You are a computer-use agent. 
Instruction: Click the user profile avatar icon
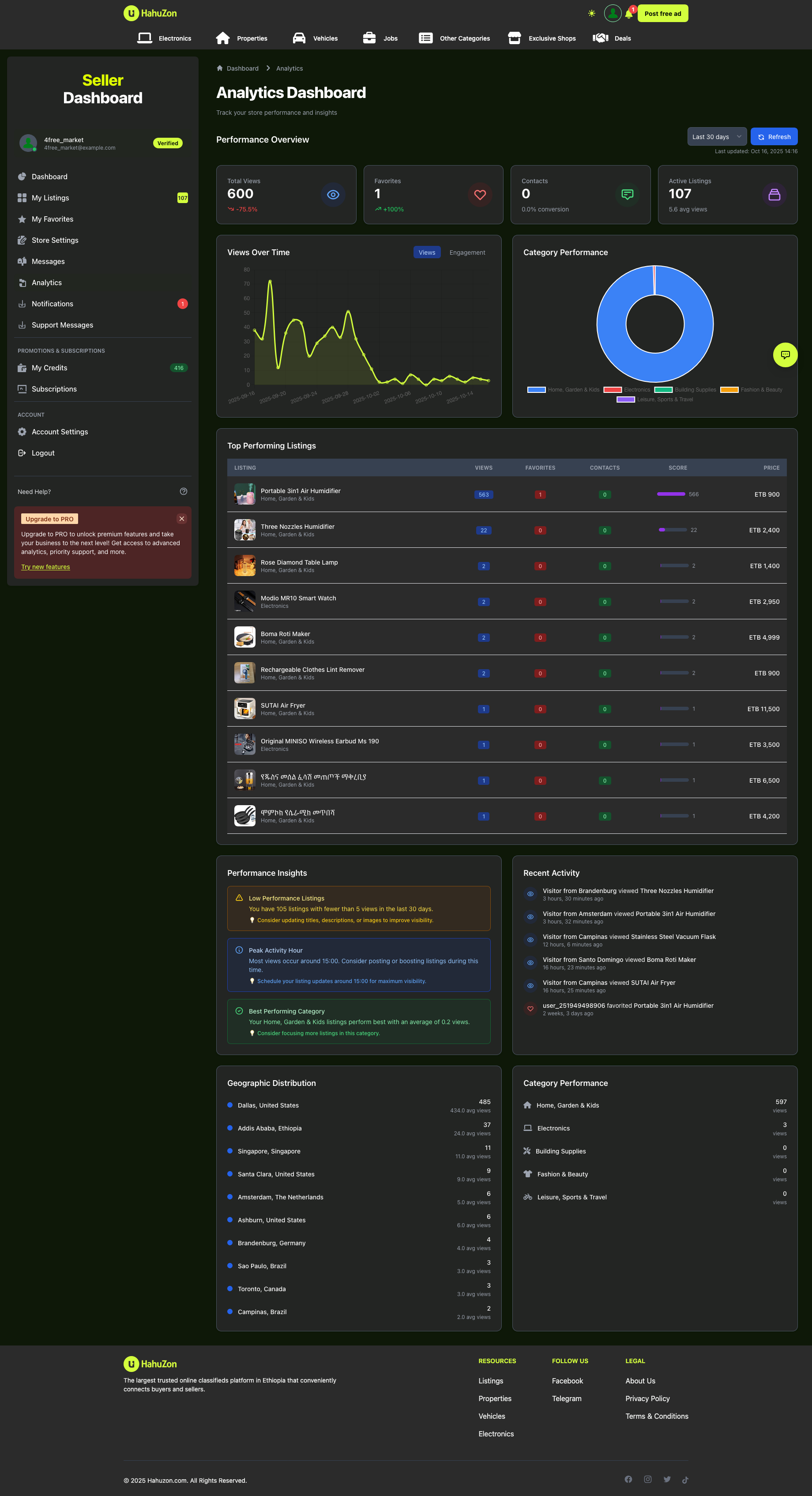click(x=613, y=13)
